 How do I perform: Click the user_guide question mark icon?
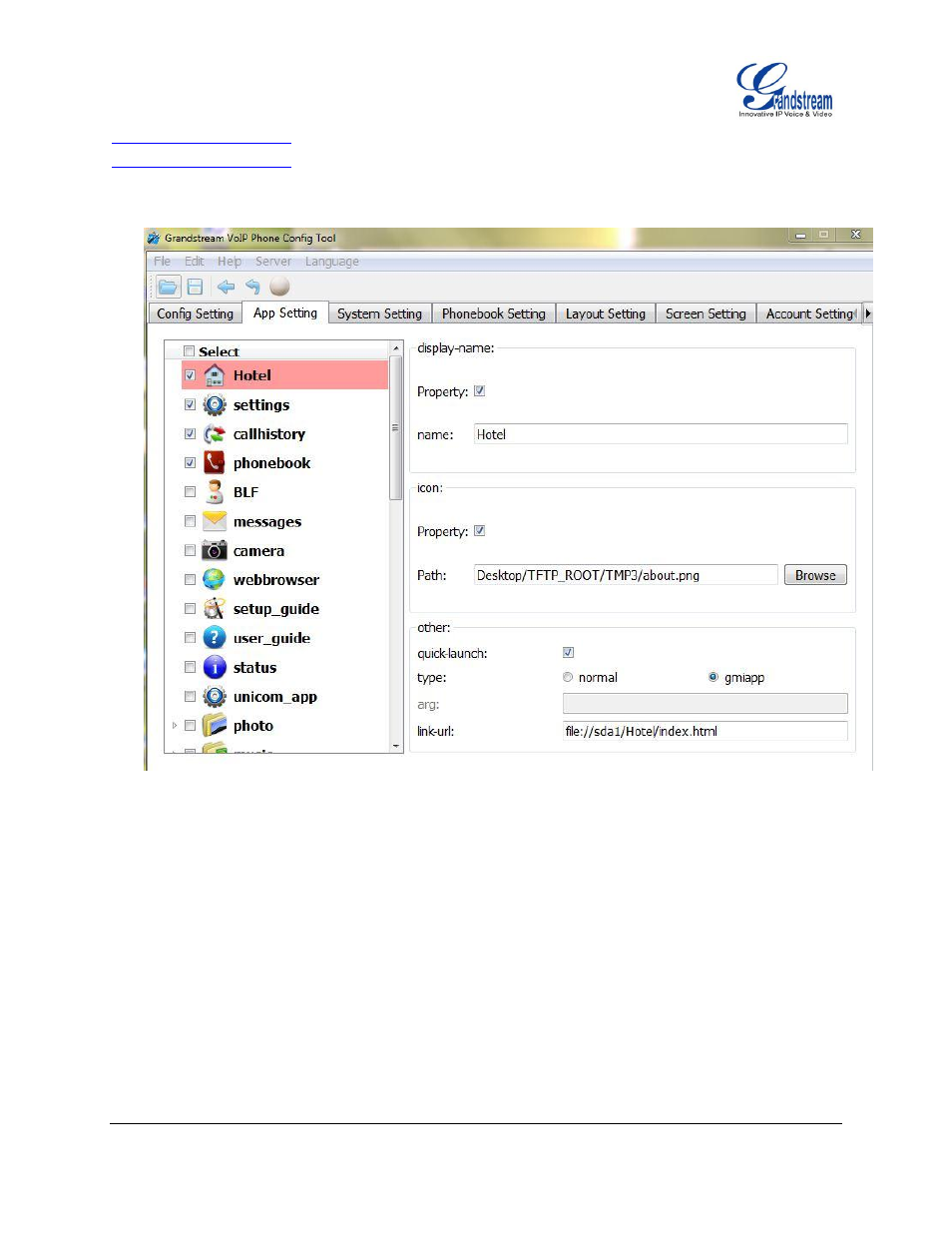[x=215, y=637]
